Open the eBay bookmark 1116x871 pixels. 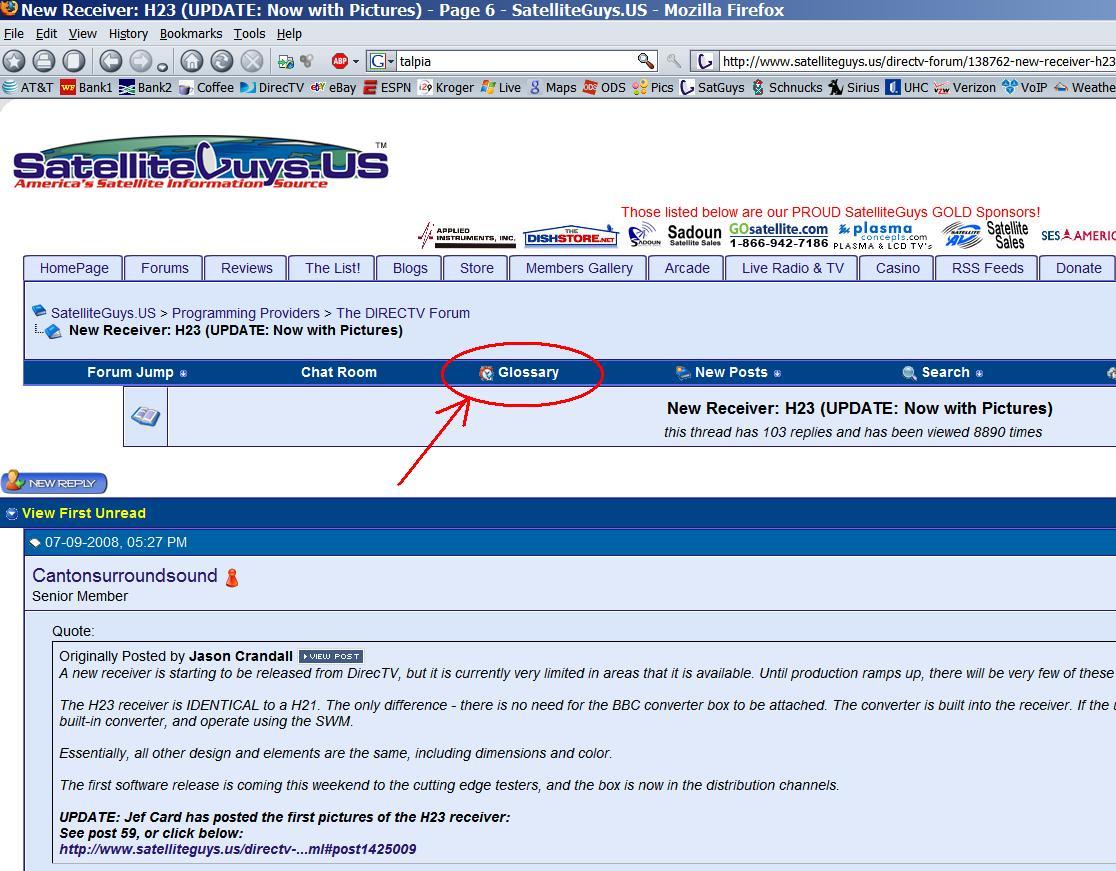click(333, 88)
